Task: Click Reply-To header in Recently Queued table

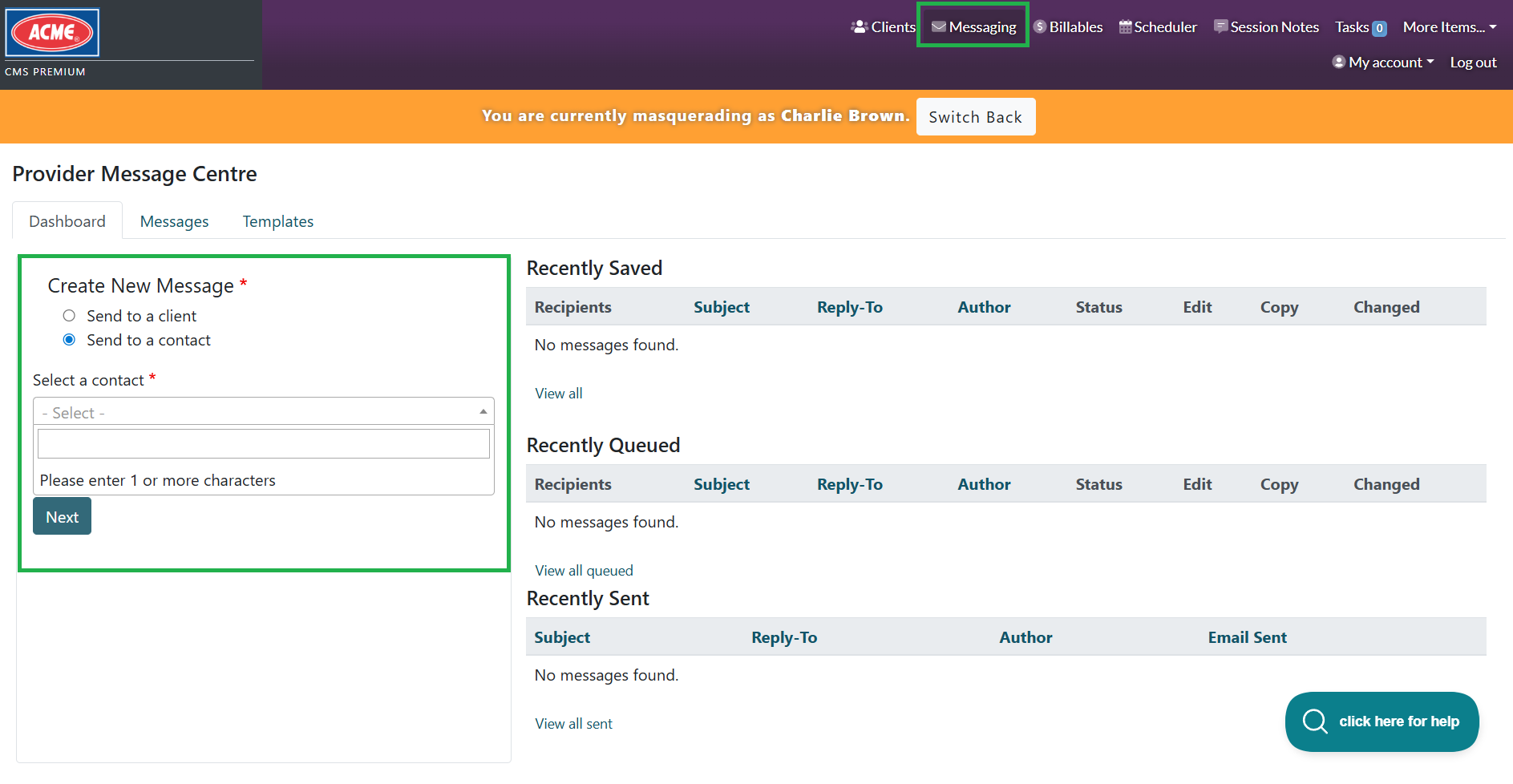Action: point(850,484)
